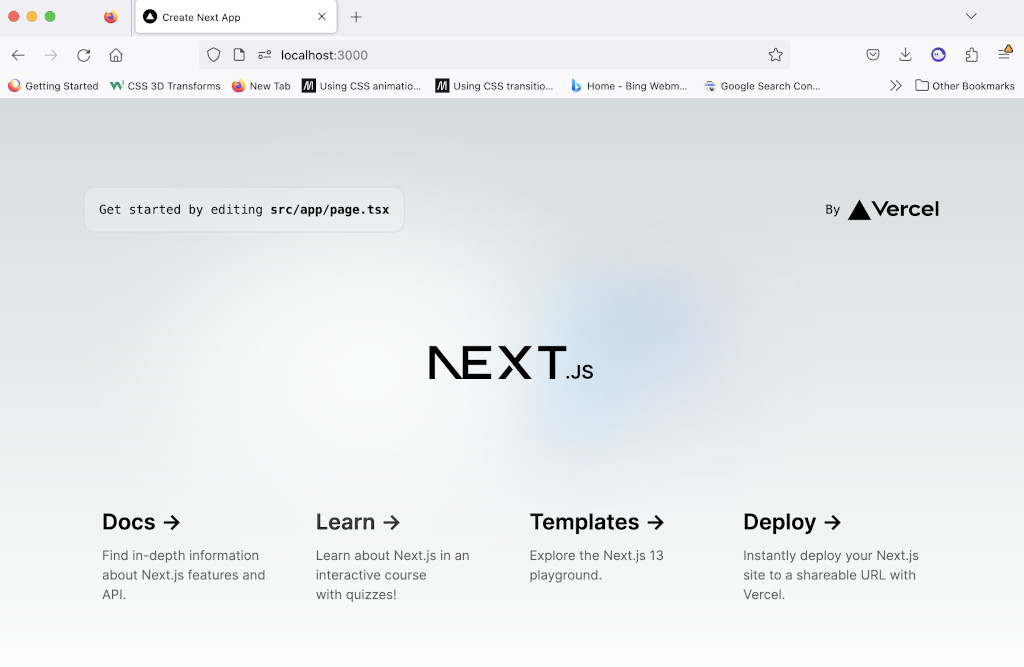The height and width of the screenshot is (667, 1024).
Task: Click text 'Explore the Next.js 13 playground'
Action: click(596, 565)
